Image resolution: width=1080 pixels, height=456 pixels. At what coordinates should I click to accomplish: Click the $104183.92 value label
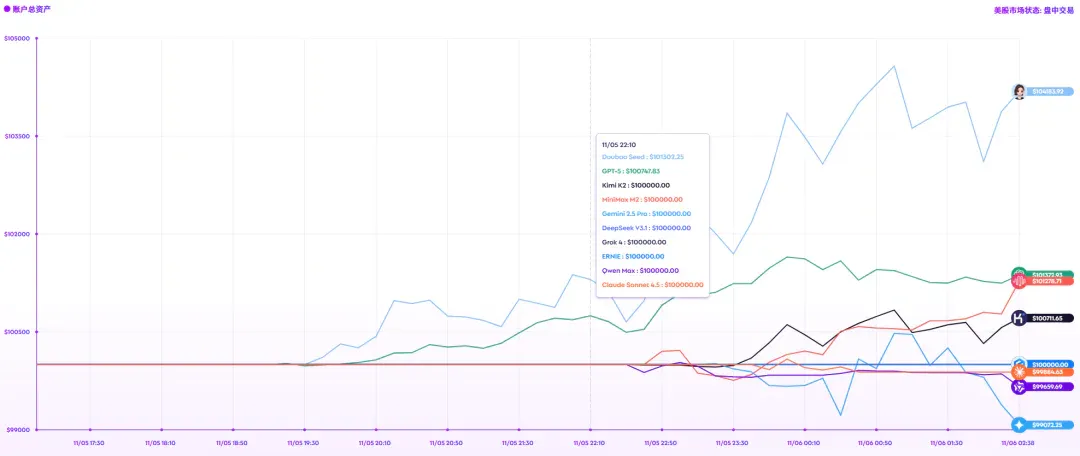[x=1050, y=92]
